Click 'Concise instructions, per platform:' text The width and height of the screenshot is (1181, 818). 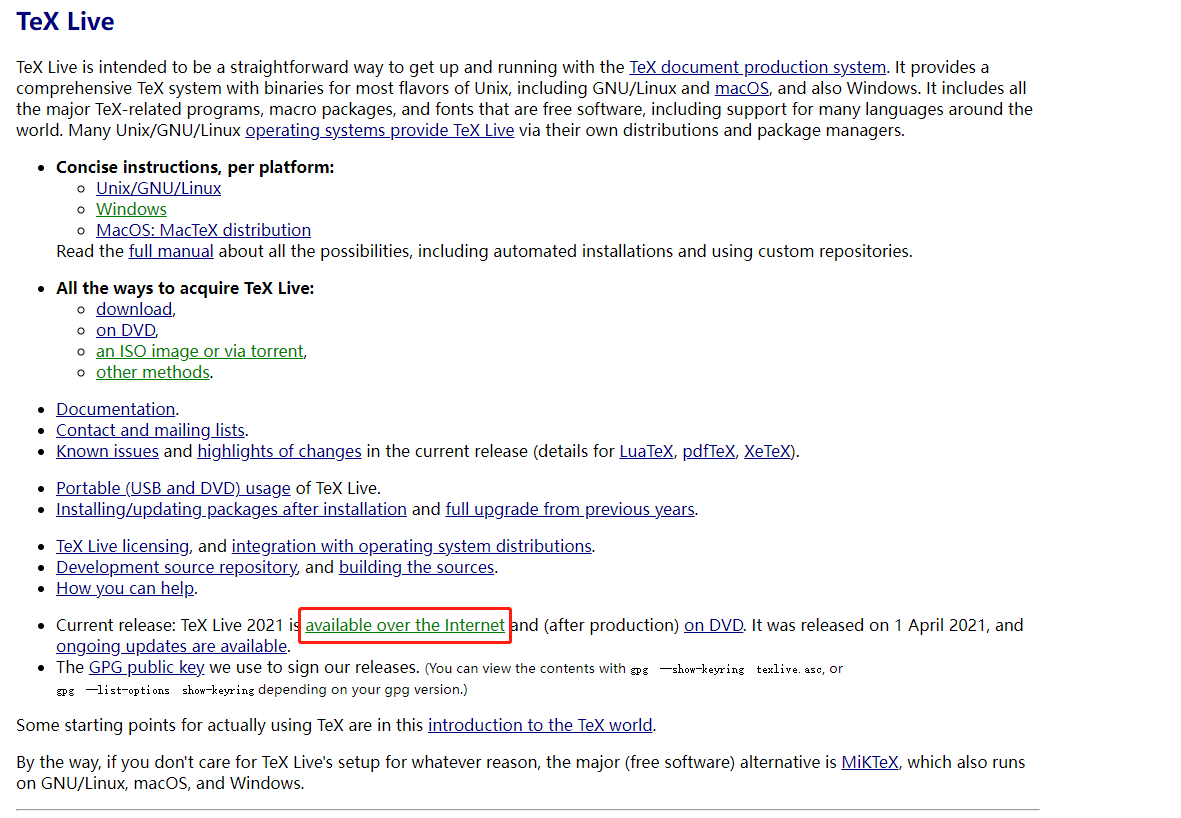pyautogui.click(x=195, y=167)
